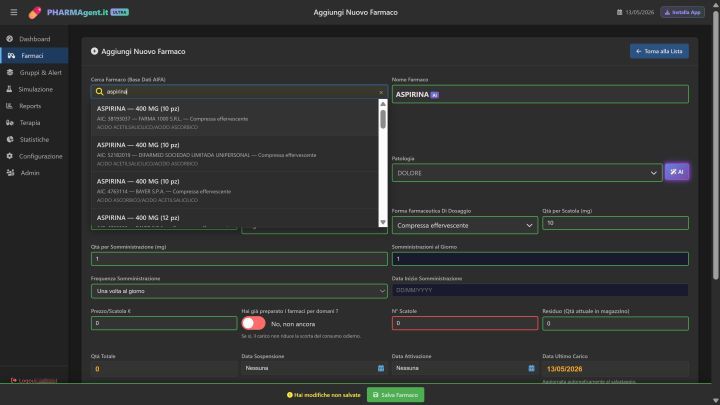This screenshot has height=405, width=720.
Task: Click the Torna alla Lista button
Action: point(659,51)
